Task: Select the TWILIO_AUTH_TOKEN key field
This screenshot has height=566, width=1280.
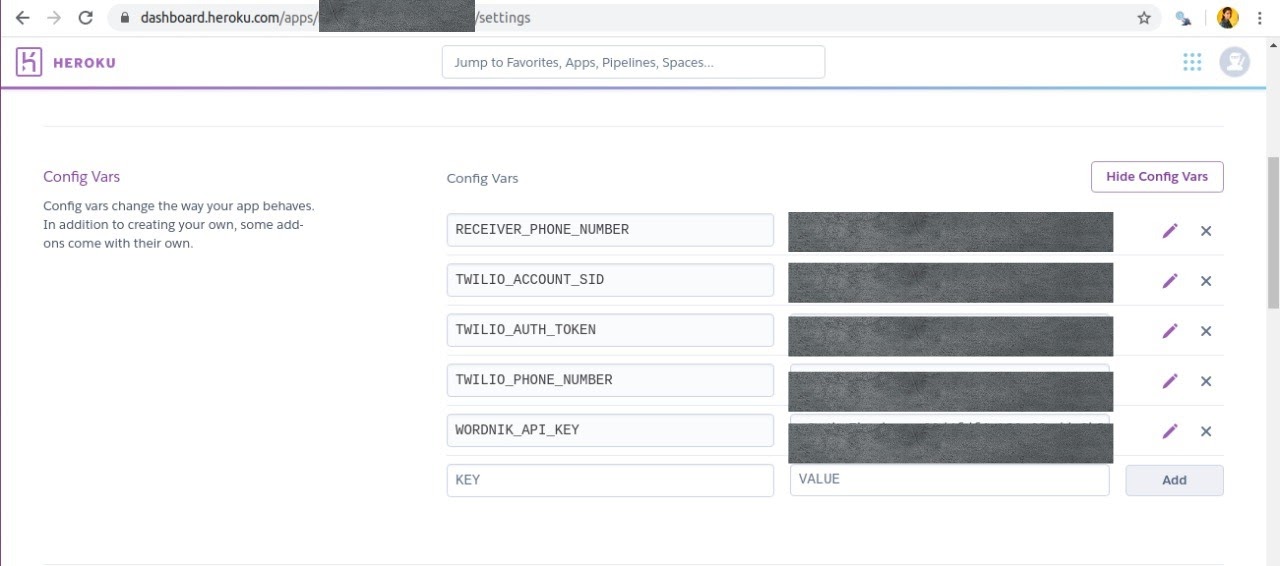Action: (610, 330)
